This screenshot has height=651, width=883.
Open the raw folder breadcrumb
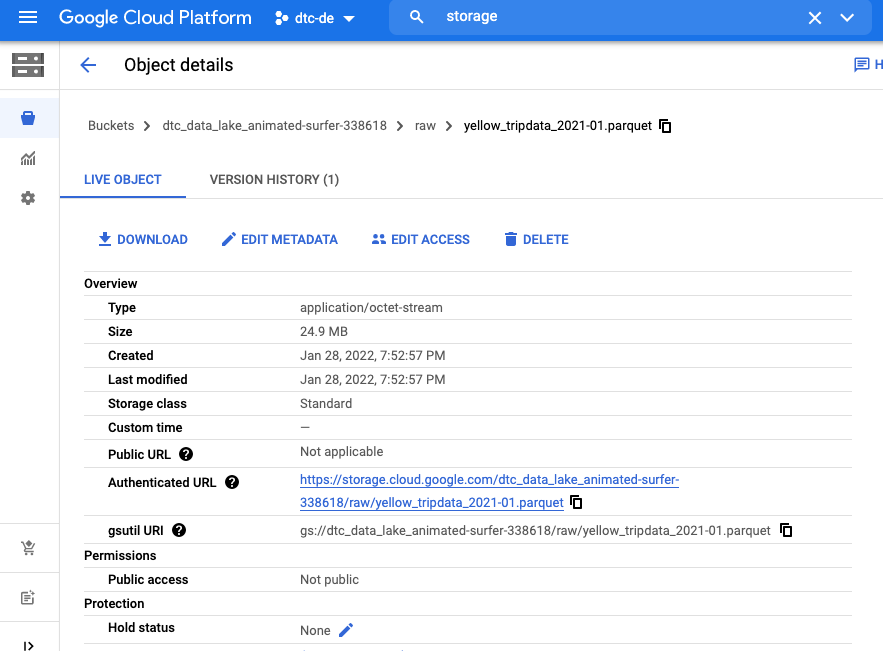click(425, 126)
